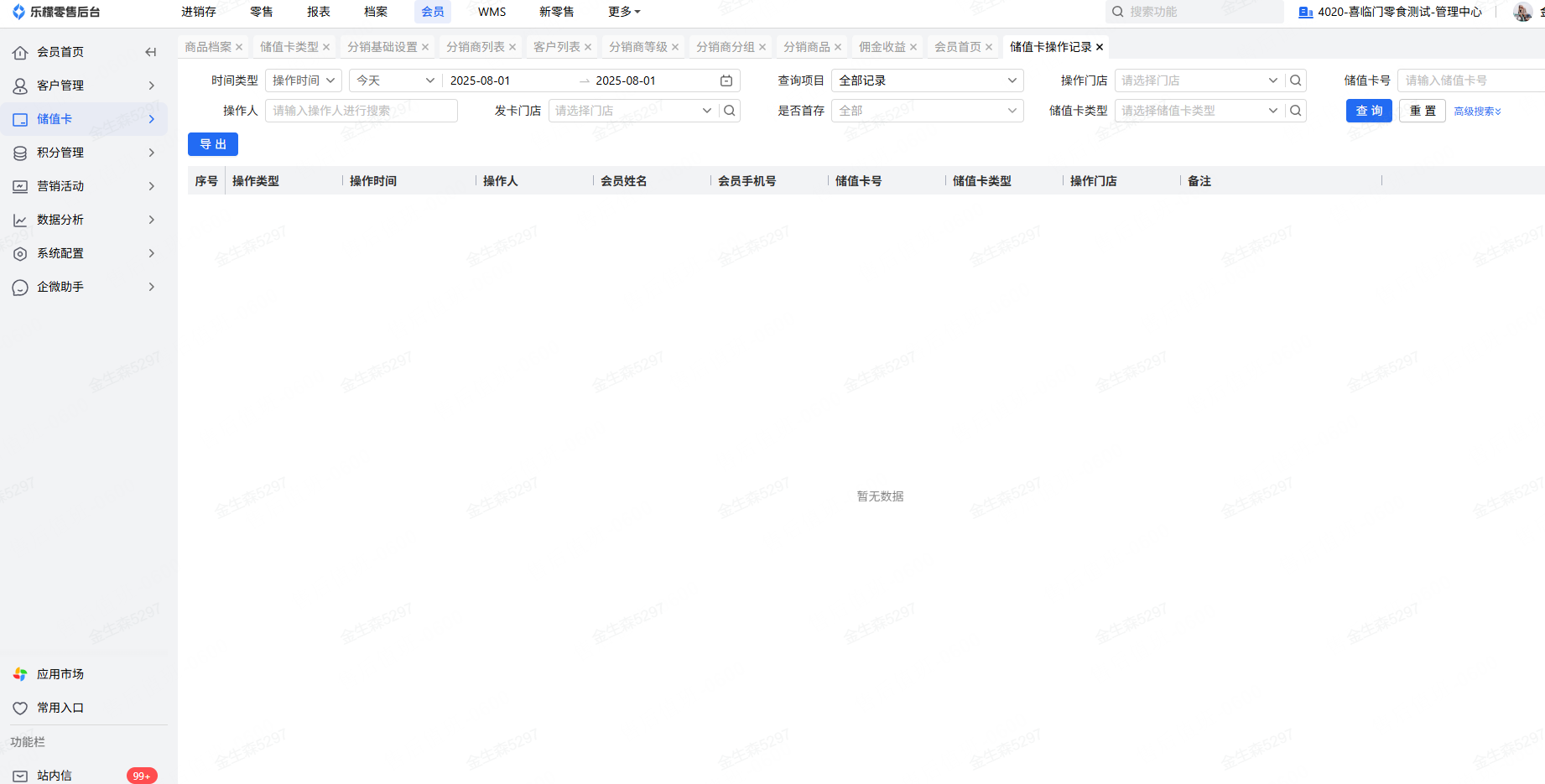The image size is (1545, 784).
Task: Click the 积分管理 coins icon
Action: [20, 153]
